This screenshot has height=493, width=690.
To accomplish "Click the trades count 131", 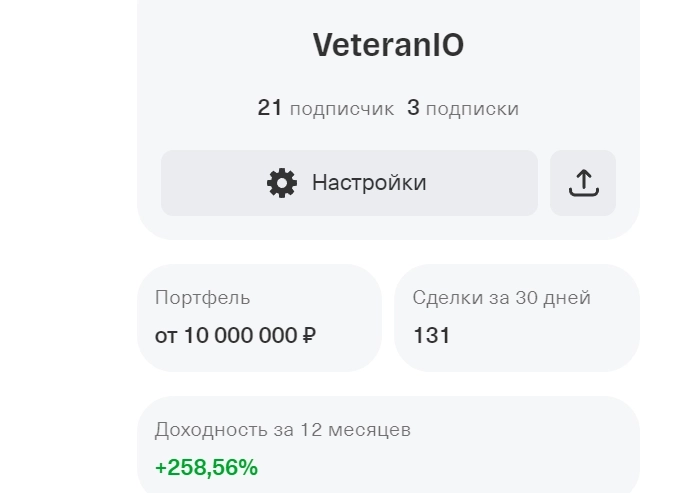I will pos(431,335).
